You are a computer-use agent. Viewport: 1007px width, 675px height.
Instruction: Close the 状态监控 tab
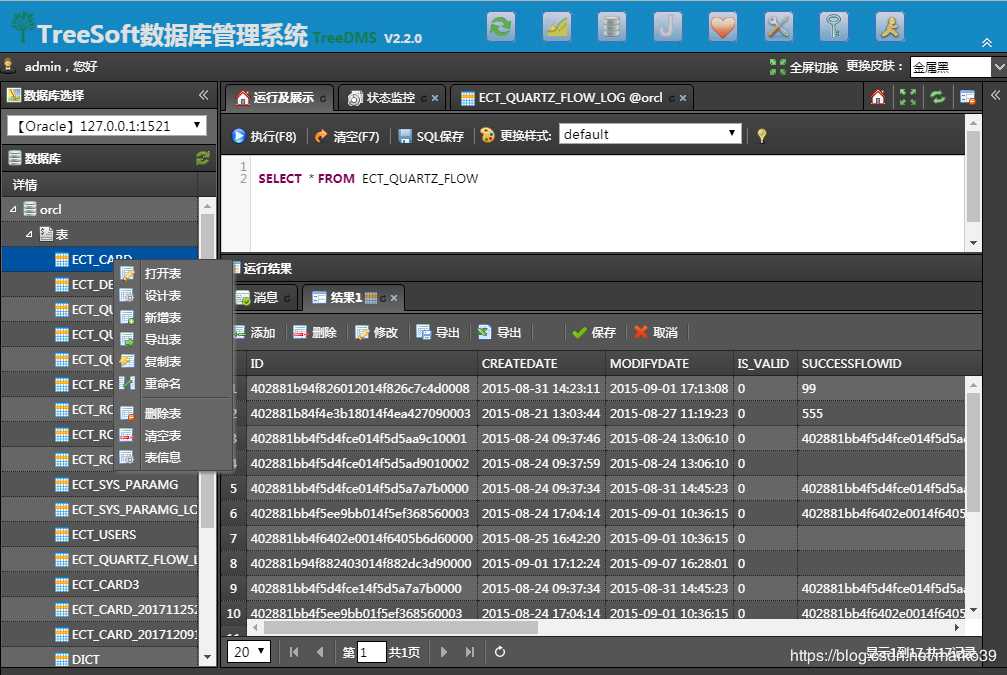coord(435,98)
